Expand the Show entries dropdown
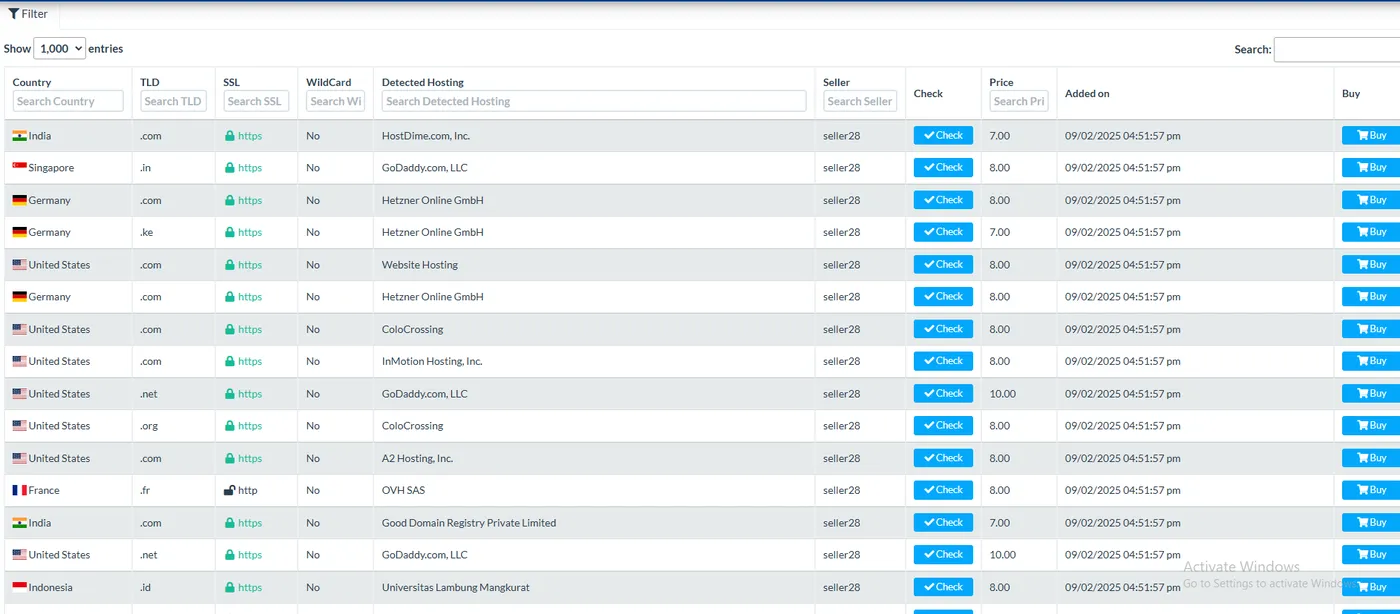The width and height of the screenshot is (1400, 614). [60, 48]
